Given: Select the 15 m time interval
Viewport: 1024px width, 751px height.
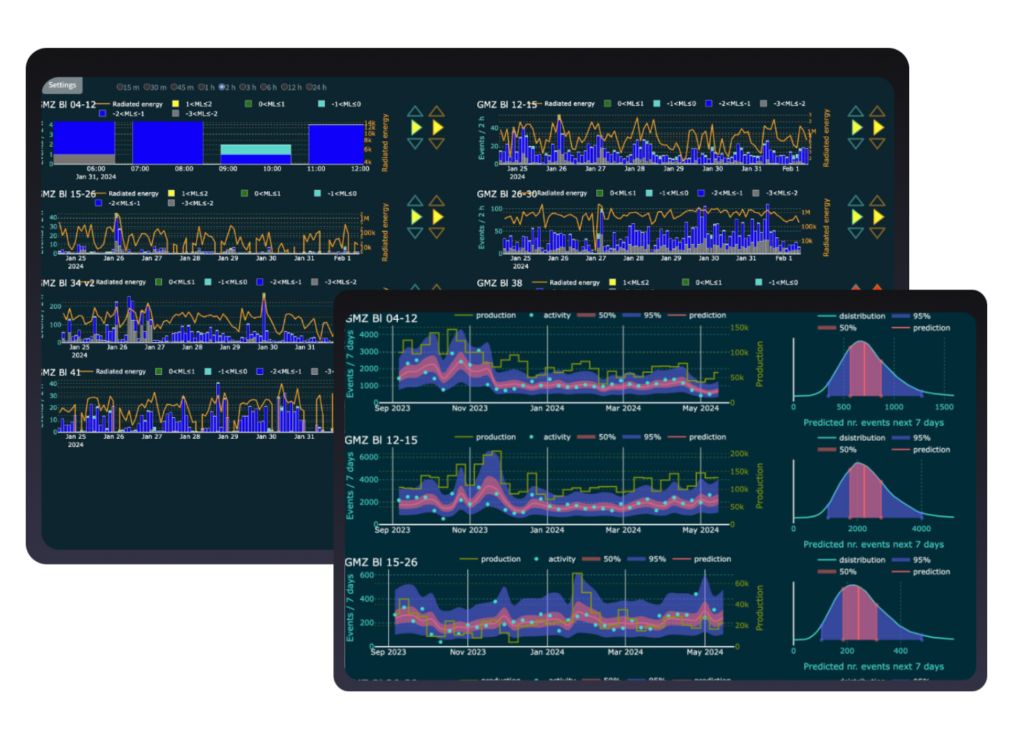Looking at the screenshot, I should point(120,87).
